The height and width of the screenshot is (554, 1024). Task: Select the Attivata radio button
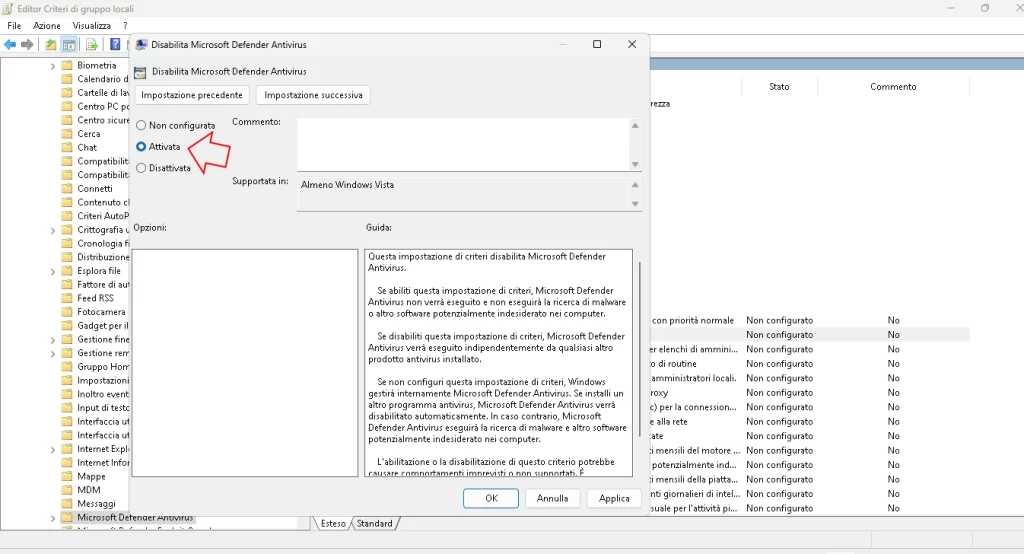pyautogui.click(x=141, y=147)
